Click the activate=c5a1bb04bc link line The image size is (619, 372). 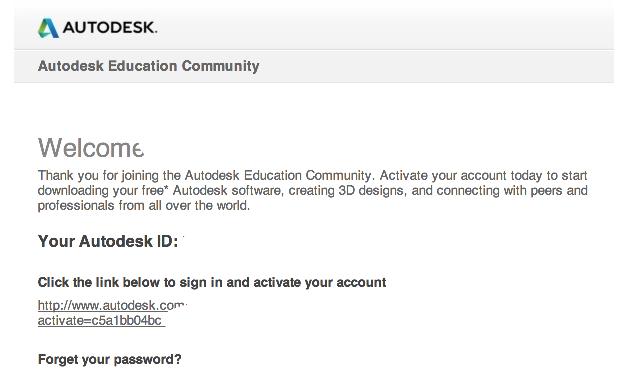pos(101,320)
